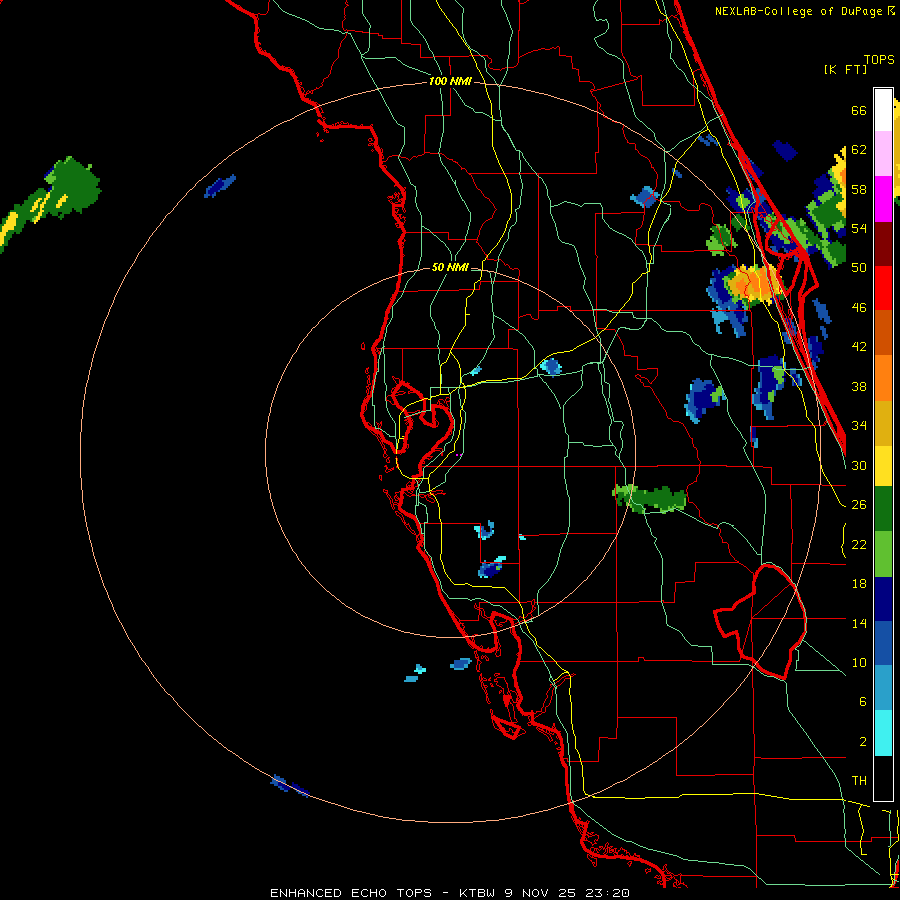Select the light green legend swatch
The image size is (900, 900).
[883, 554]
